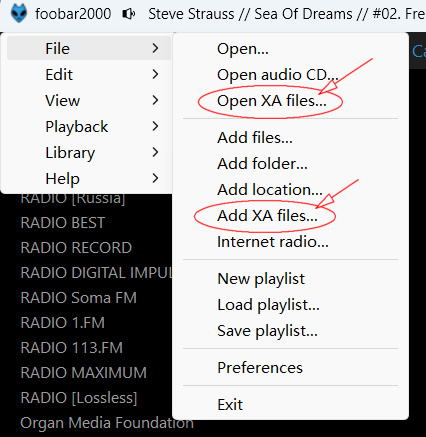Expand the Edit submenu chevron
This screenshot has height=437, width=426.
point(155,74)
